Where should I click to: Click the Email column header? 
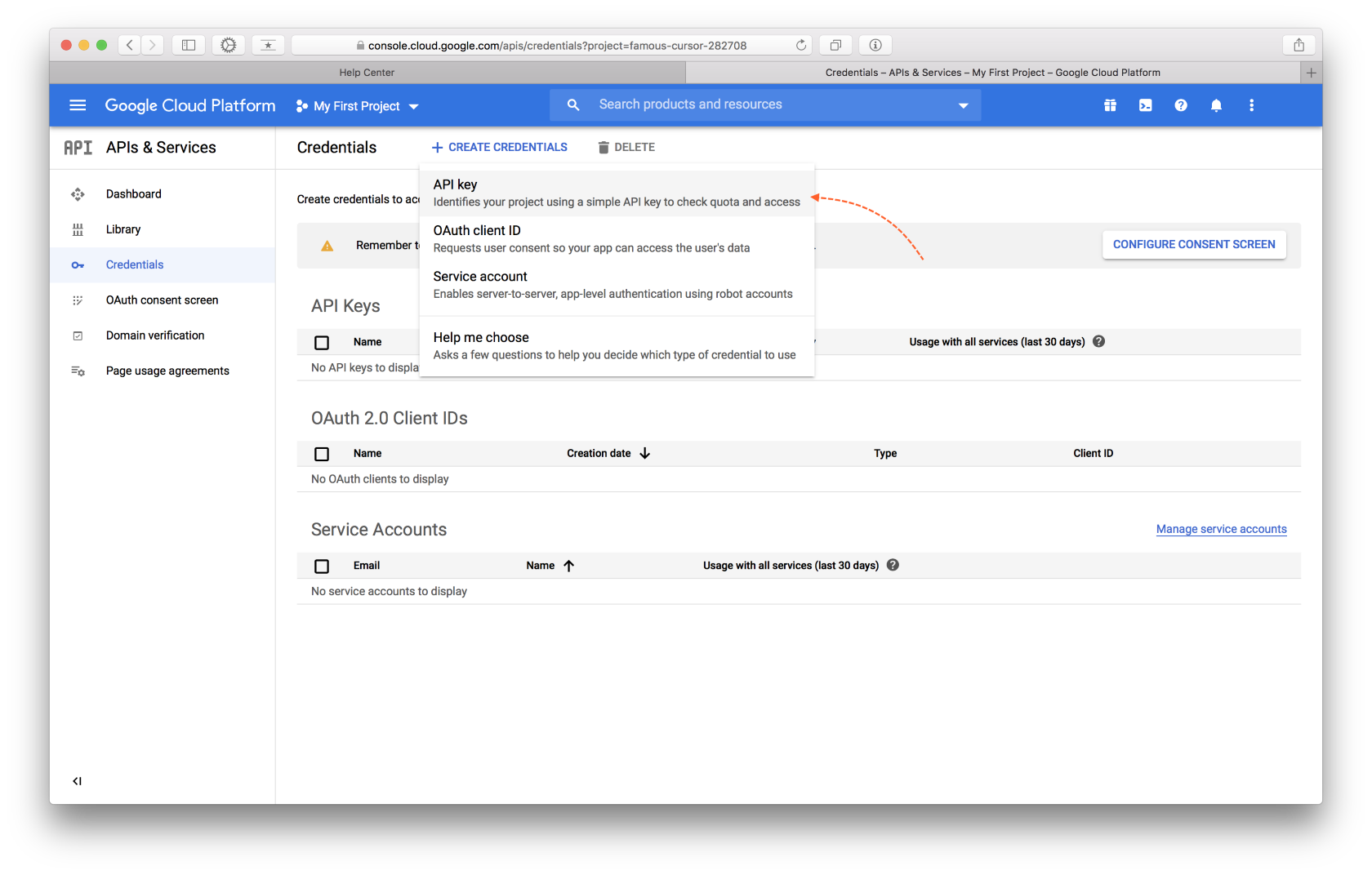[x=367, y=566]
